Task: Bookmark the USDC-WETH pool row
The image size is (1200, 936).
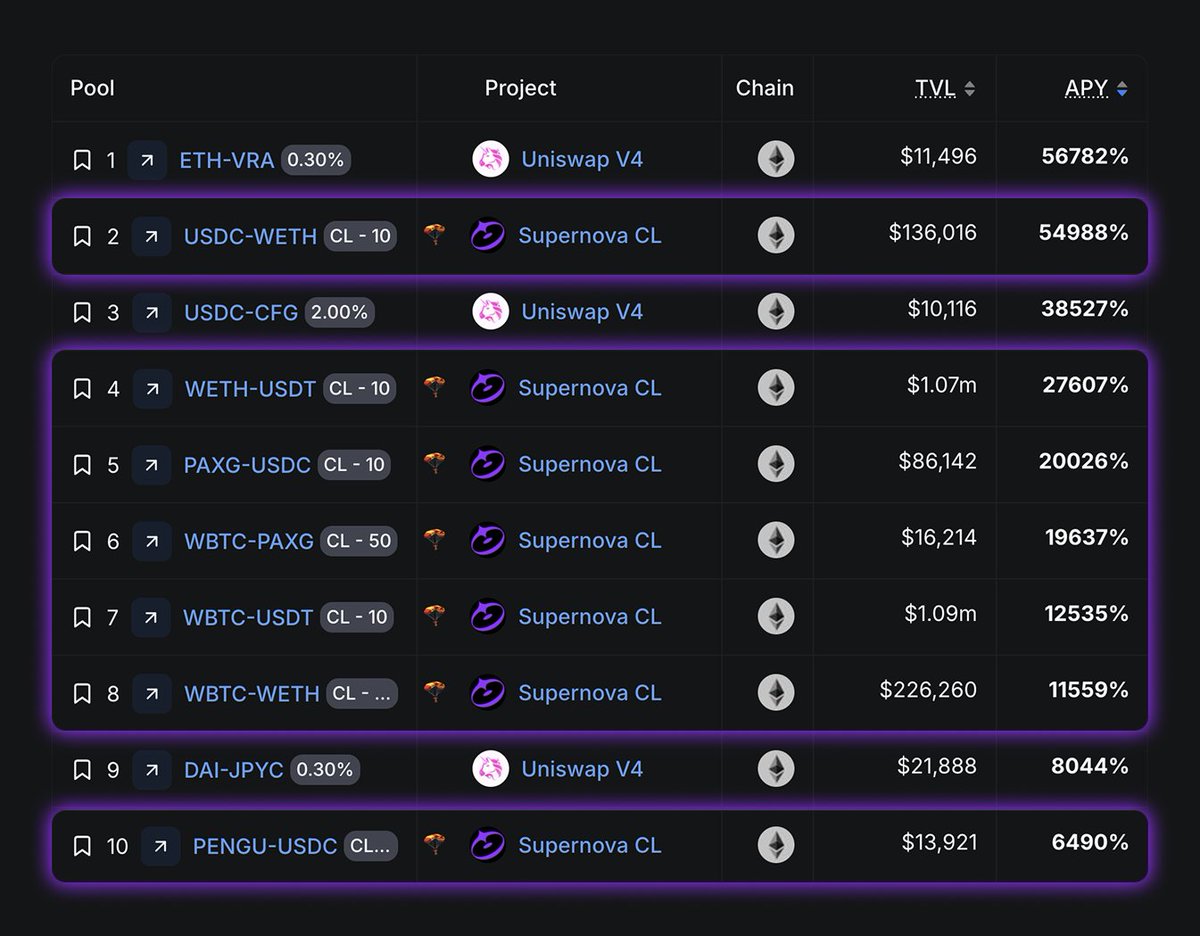Action: pyautogui.click(x=82, y=236)
